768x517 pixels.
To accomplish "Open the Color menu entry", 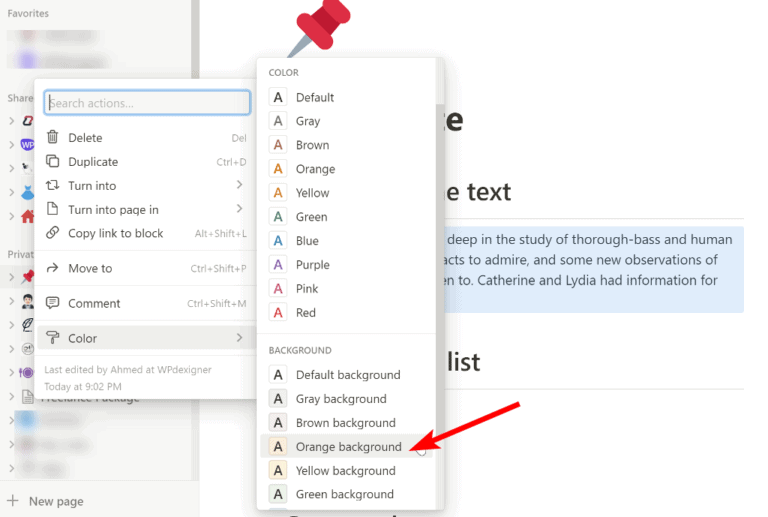I will pyautogui.click(x=146, y=338).
